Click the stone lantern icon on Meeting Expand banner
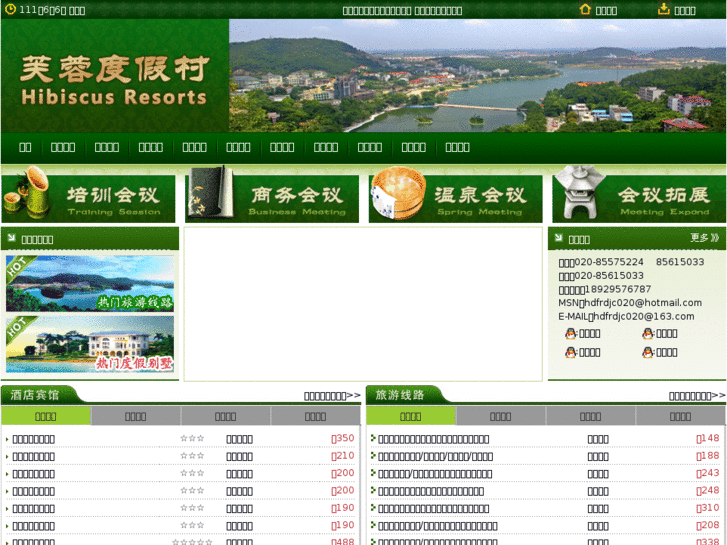Screen dimensions: 727x545 pyautogui.click(x=579, y=193)
